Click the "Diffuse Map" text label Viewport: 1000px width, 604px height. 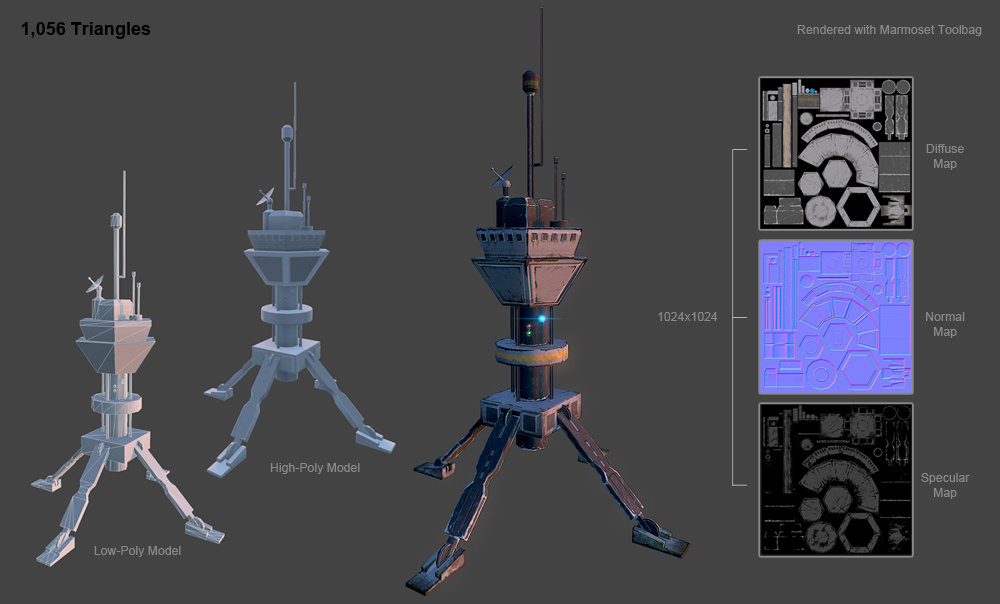click(944, 156)
